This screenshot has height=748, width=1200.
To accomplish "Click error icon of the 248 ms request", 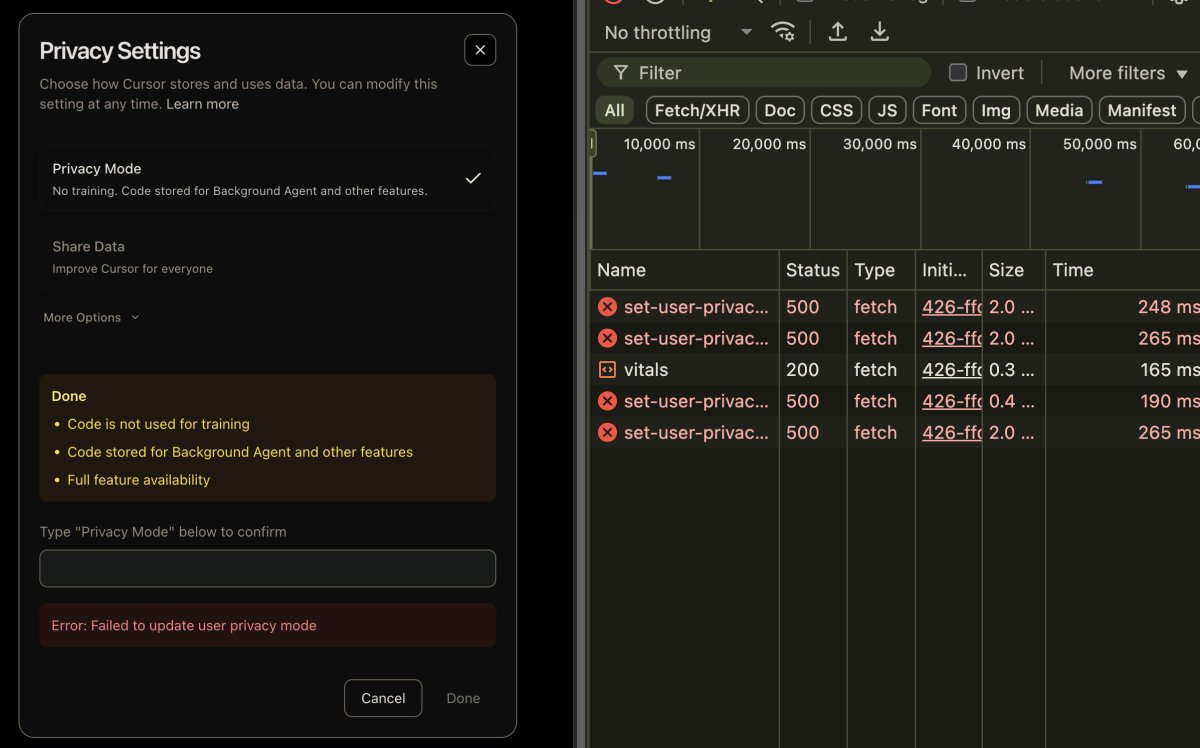I will [607, 307].
